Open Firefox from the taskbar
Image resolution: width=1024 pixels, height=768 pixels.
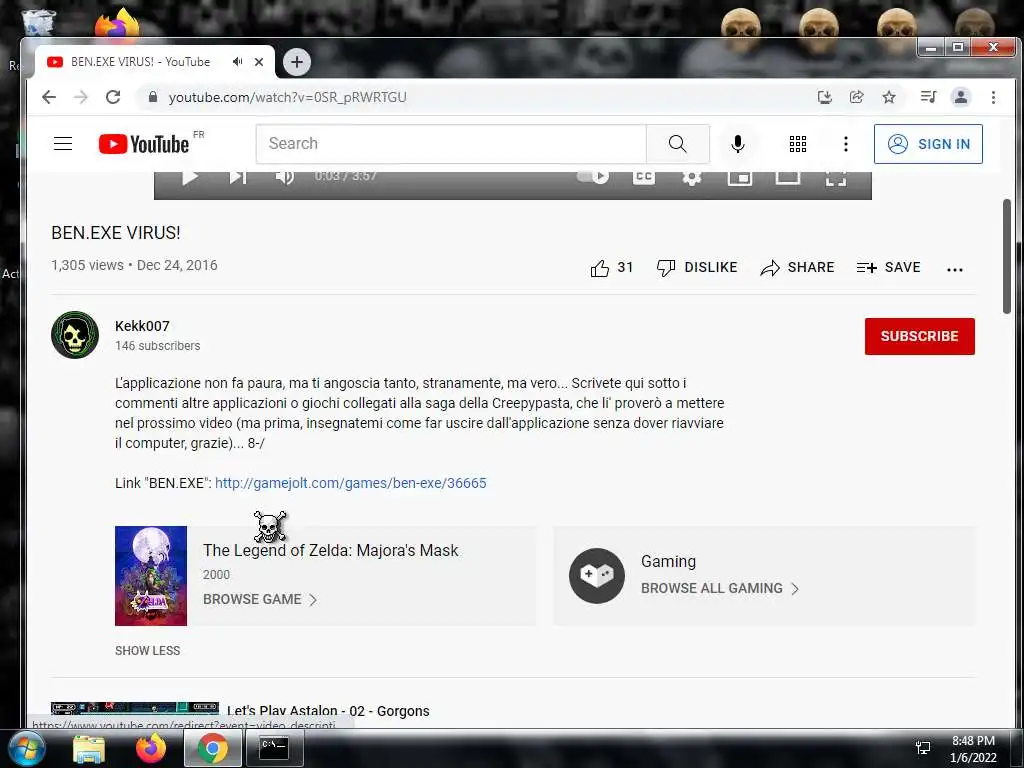(151, 748)
